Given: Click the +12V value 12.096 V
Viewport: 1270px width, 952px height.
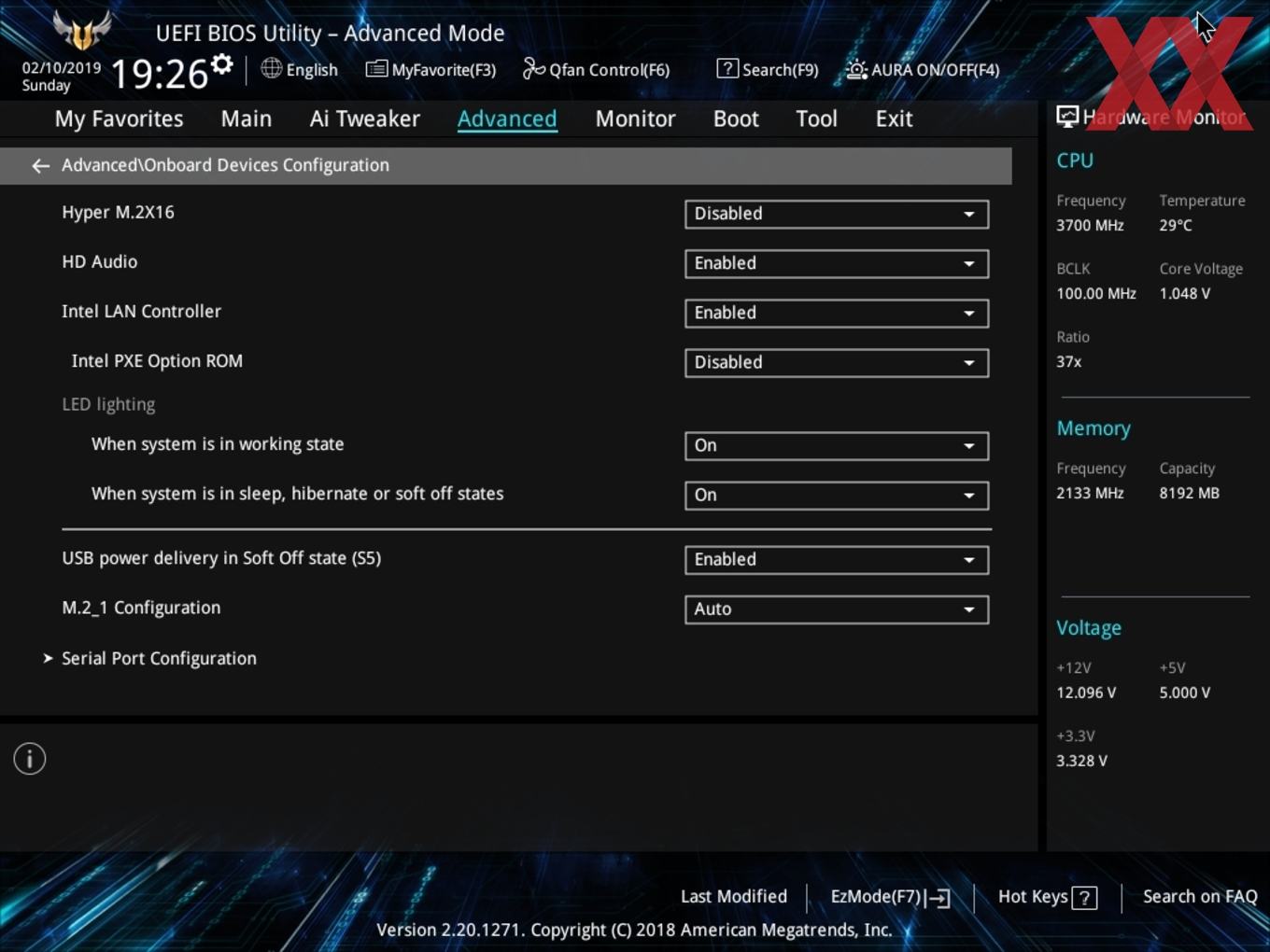Looking at the screenshot, I should [1086, 693].
